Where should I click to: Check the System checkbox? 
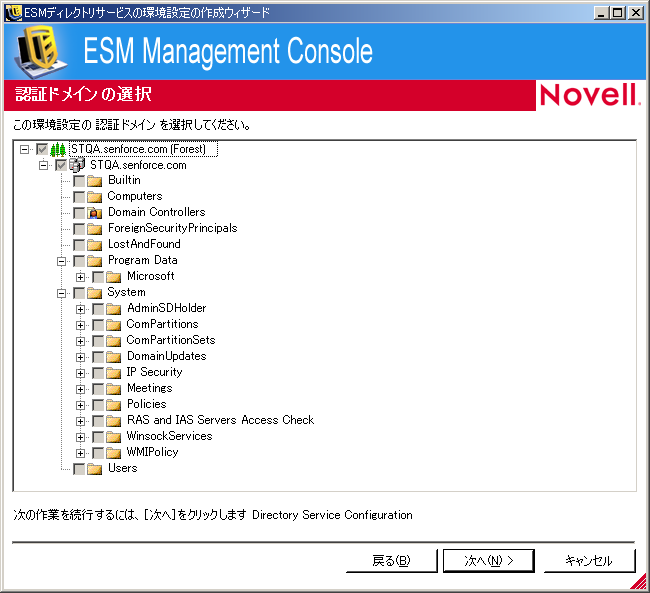(79, 293)
